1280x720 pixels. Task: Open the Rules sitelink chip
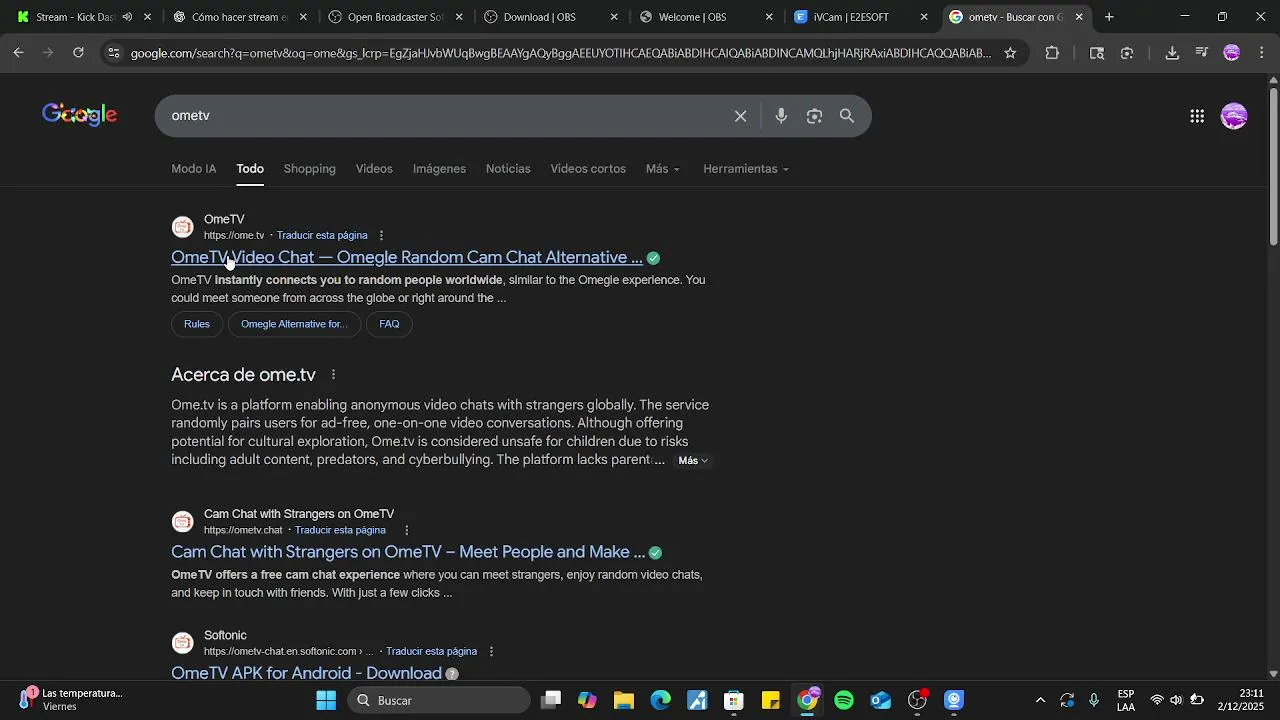point(197,324)
